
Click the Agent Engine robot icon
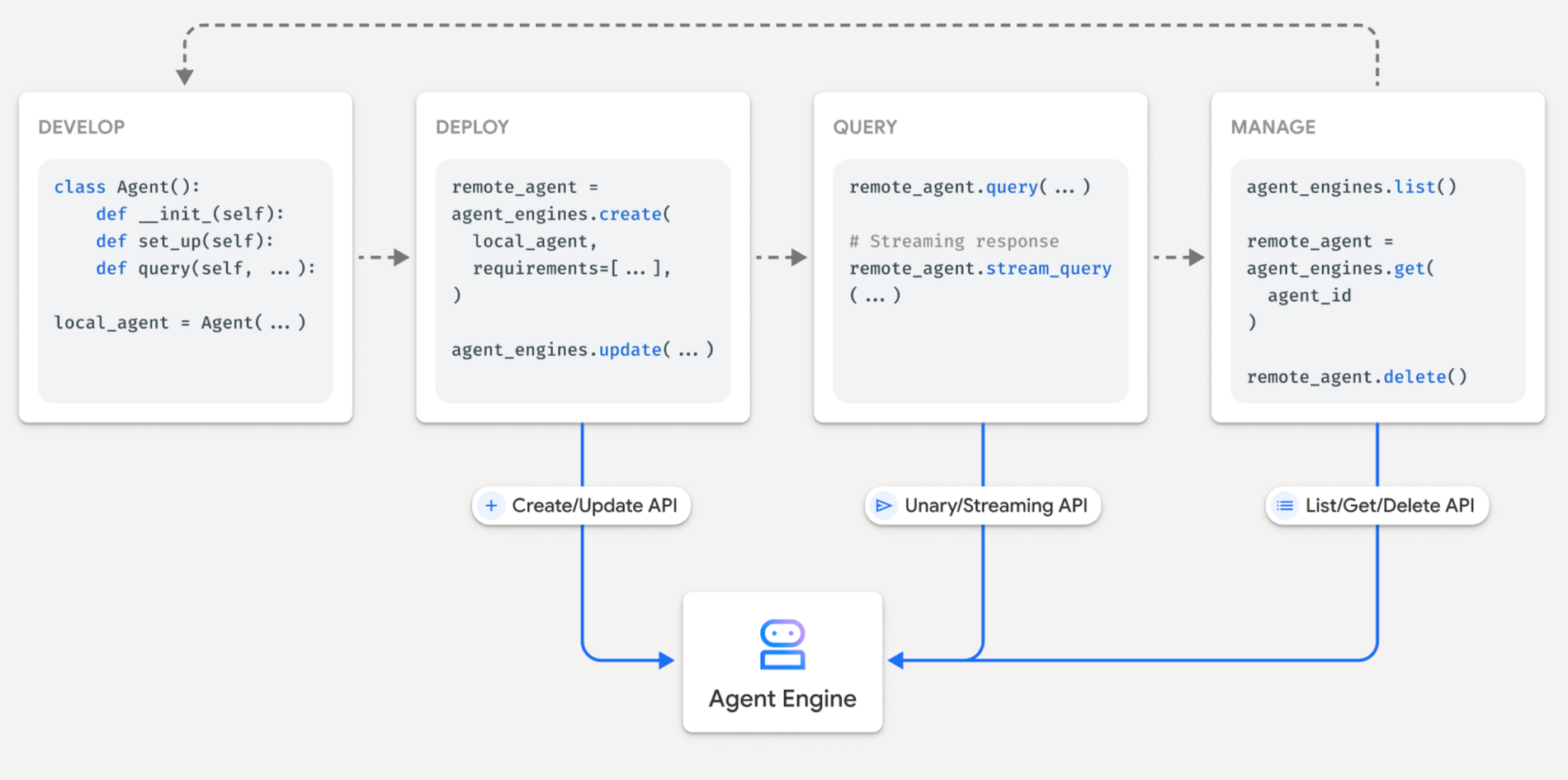pyautogui.click(x=782, y=645)
